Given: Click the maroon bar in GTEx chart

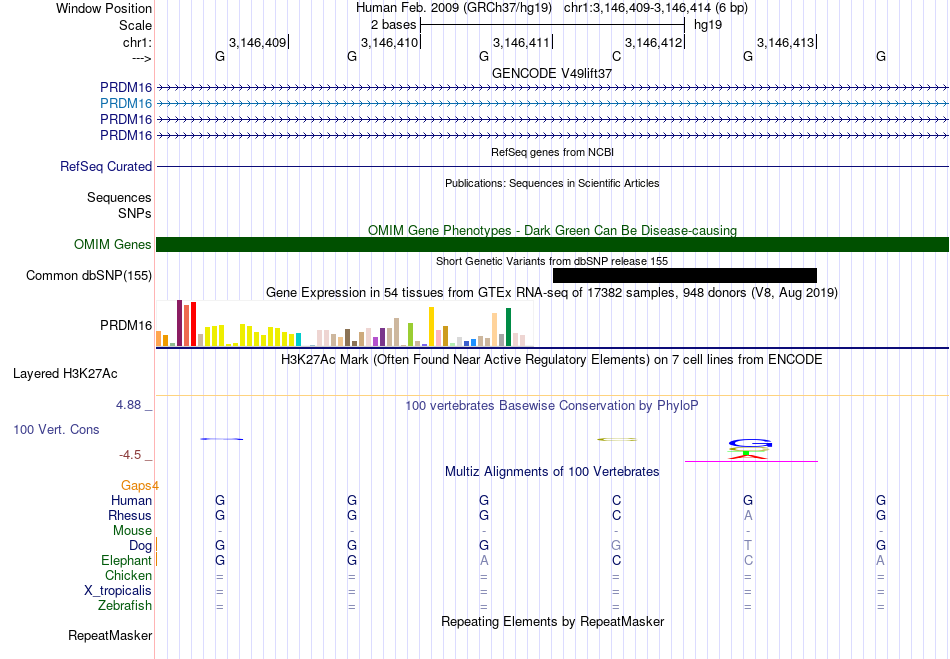Looking at the screenshot, I should pyautogui.click(x=179, y=323).
